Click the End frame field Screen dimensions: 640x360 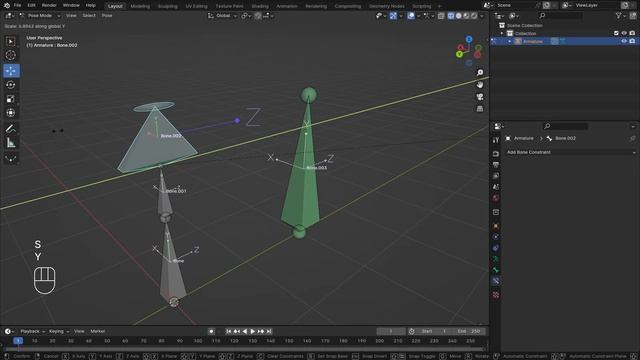(468, 331)
